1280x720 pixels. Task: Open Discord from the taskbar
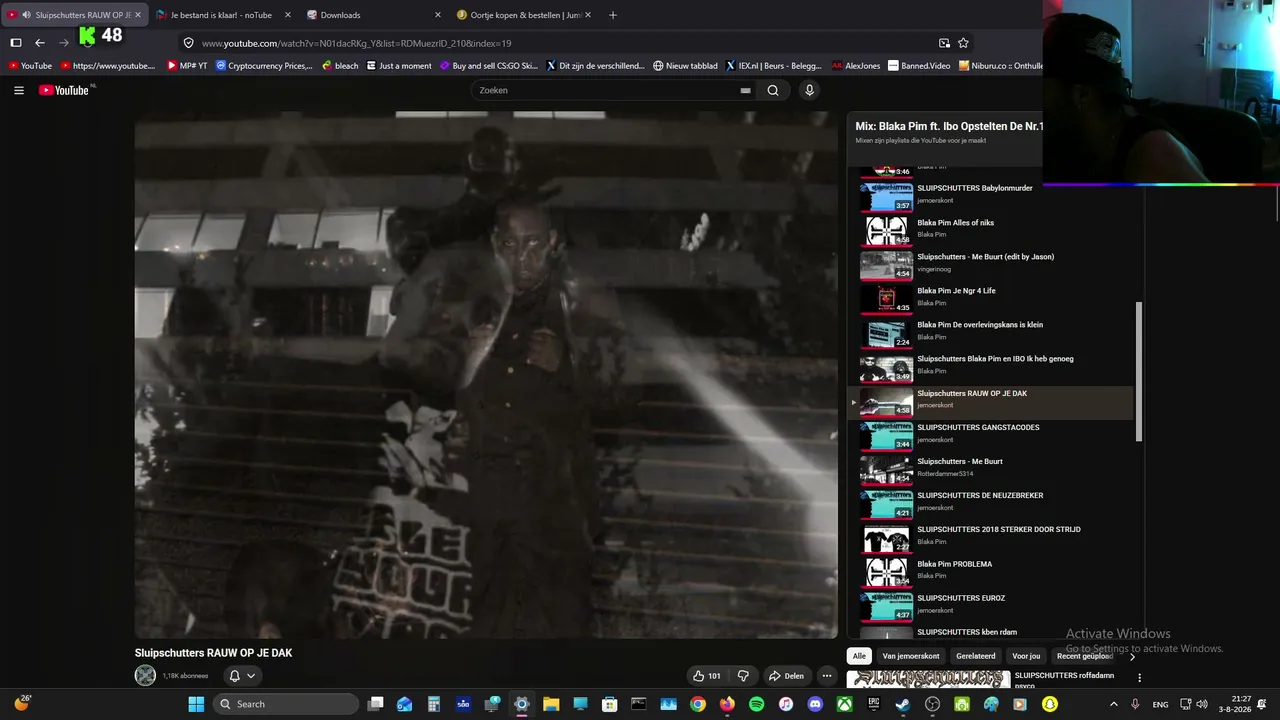click(815, 704)
